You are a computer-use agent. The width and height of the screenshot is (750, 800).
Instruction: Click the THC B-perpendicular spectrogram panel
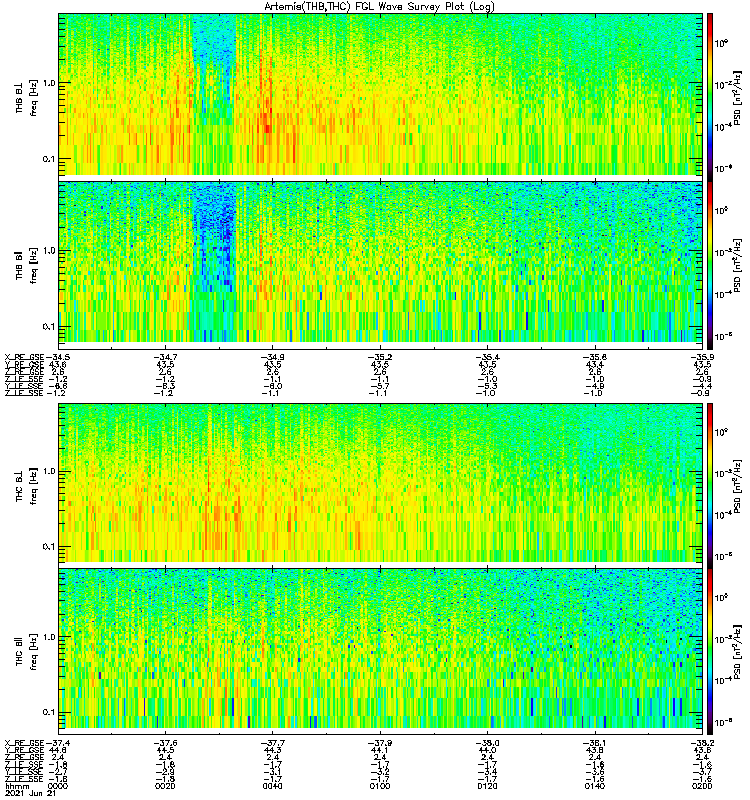[381, 483]
